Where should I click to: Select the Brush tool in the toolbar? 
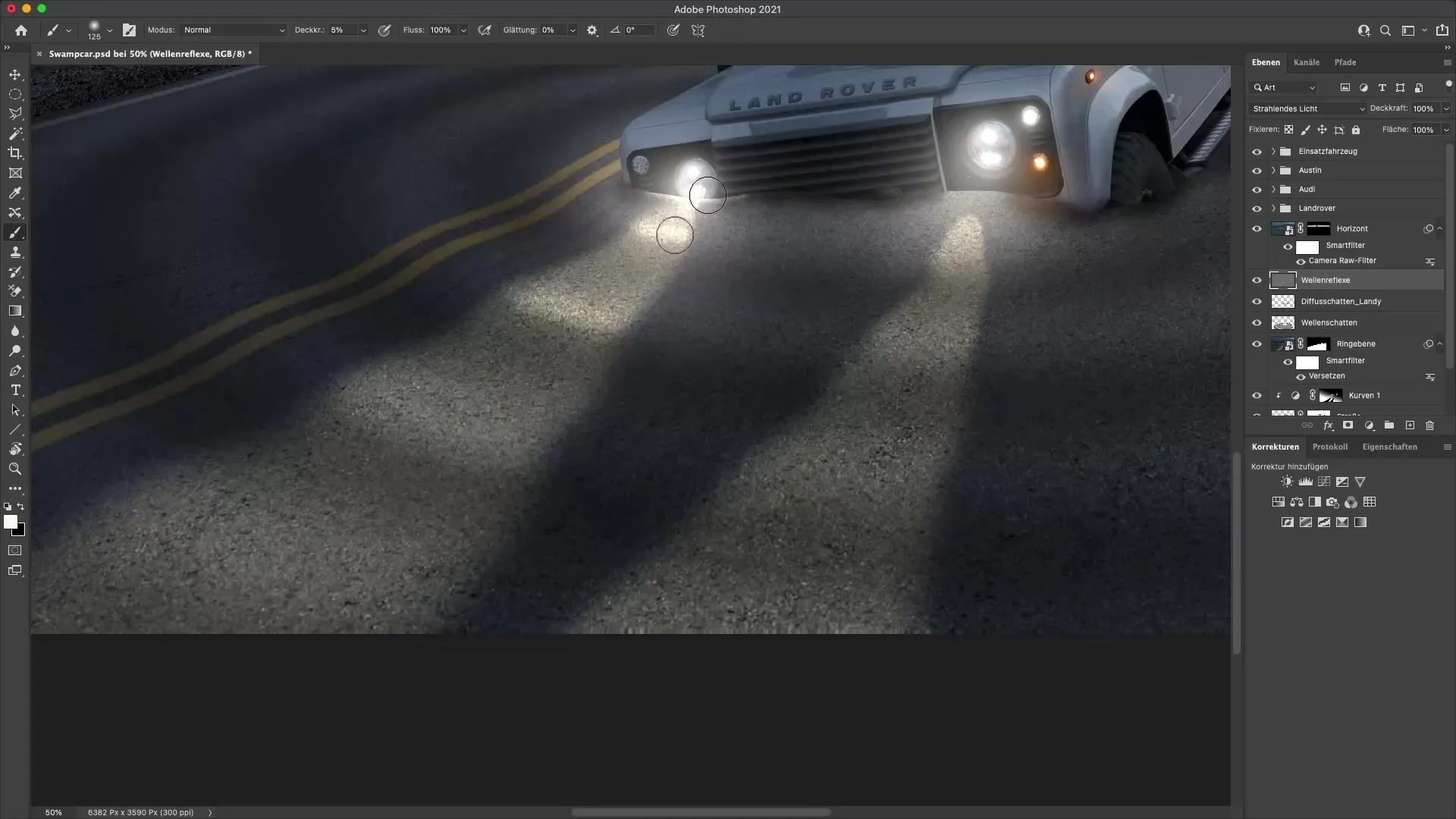15,233
